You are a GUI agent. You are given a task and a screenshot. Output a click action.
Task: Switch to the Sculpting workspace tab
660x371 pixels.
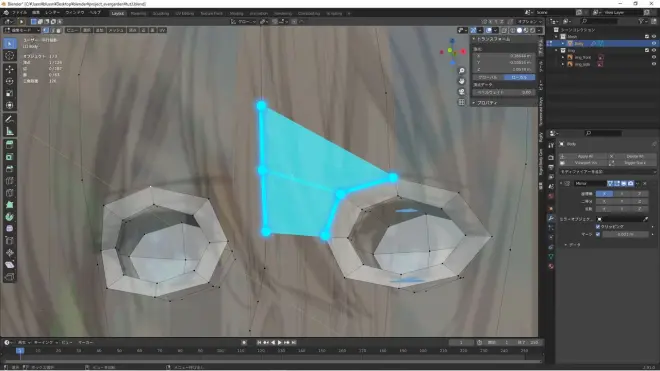point(161,13)
